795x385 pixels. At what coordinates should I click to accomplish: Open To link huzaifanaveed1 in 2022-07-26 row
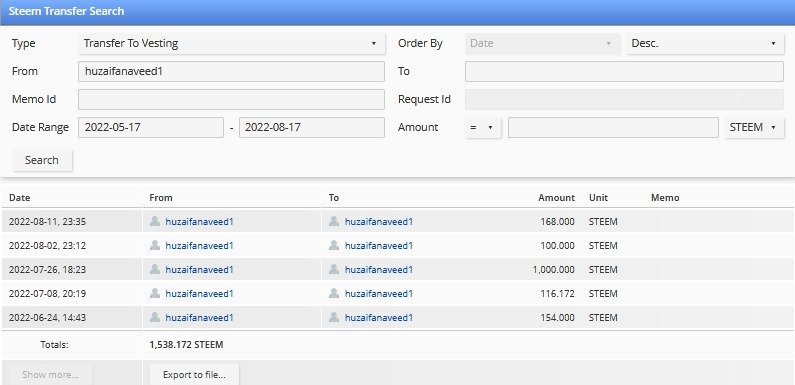pyautogui.click(x=379, y=270)
